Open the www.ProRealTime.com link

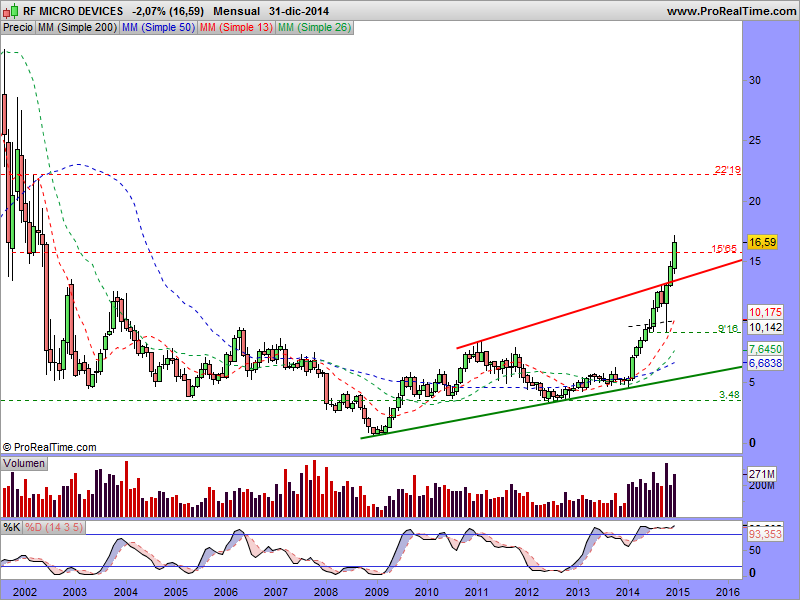tap(729, 10)
